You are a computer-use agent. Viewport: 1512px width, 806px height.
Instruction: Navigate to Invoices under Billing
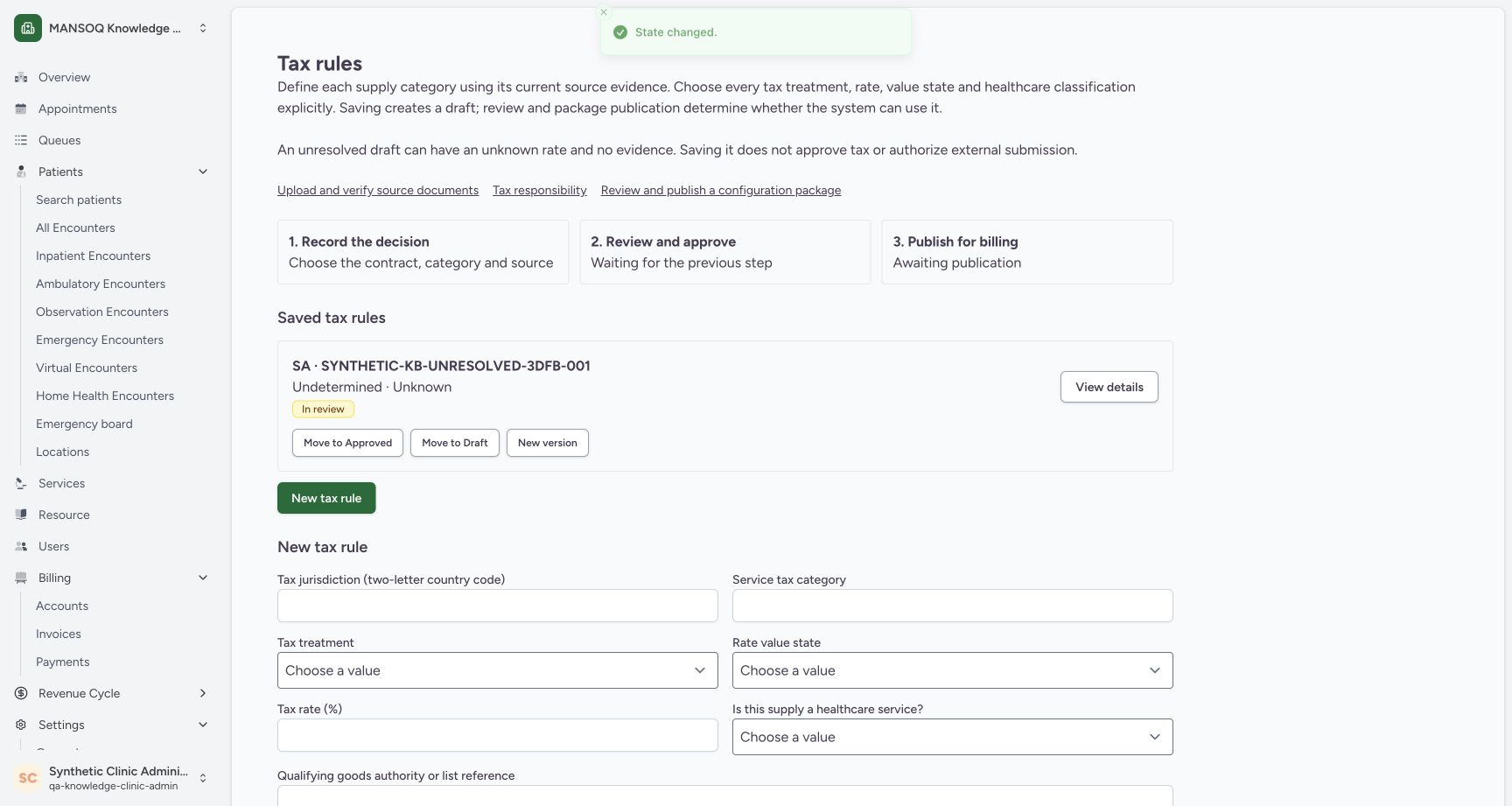pyautogui.click(x=59, y=634)
